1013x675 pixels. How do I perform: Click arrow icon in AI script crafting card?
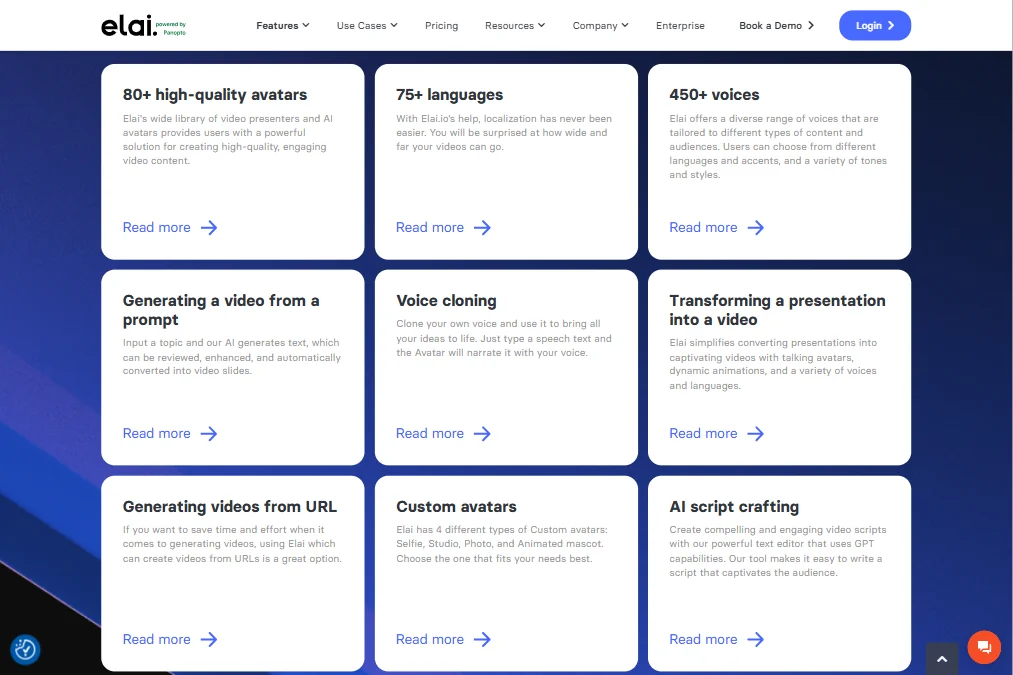point(755,639)
